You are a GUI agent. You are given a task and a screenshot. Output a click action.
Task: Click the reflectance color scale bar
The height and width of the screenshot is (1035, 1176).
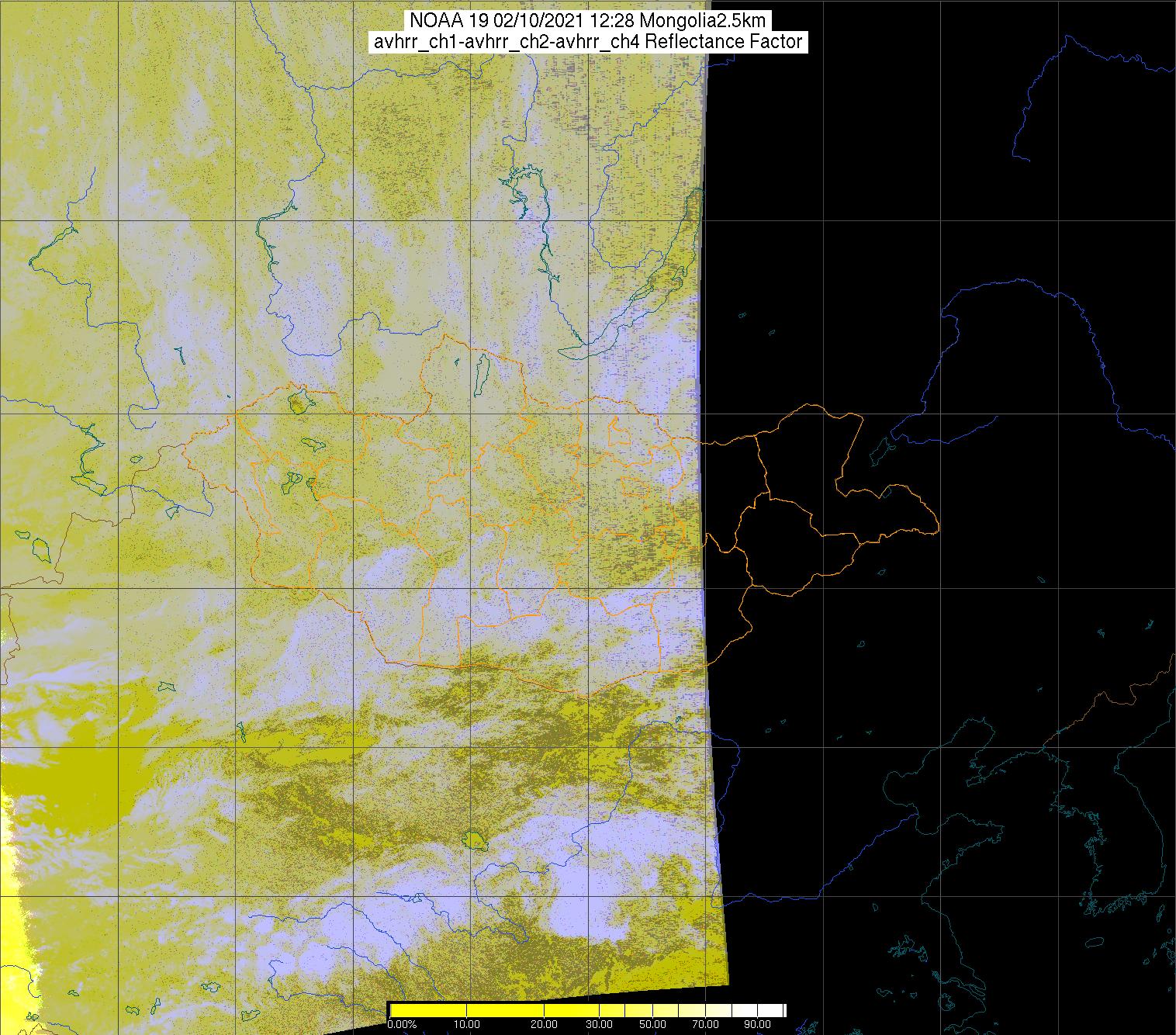(587, 1010)
